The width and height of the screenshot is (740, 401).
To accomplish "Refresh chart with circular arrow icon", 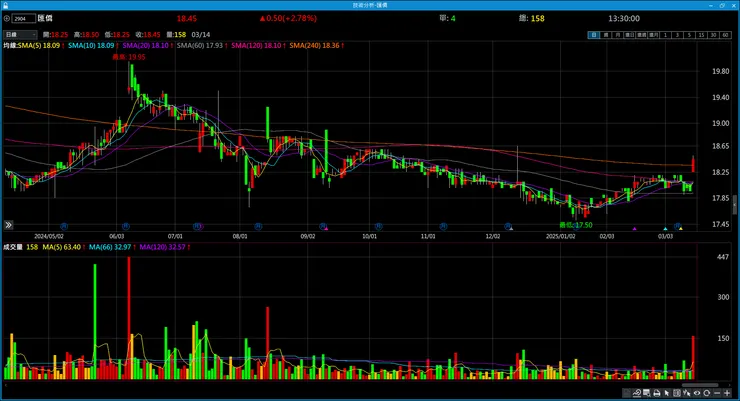I will (706, 393).
